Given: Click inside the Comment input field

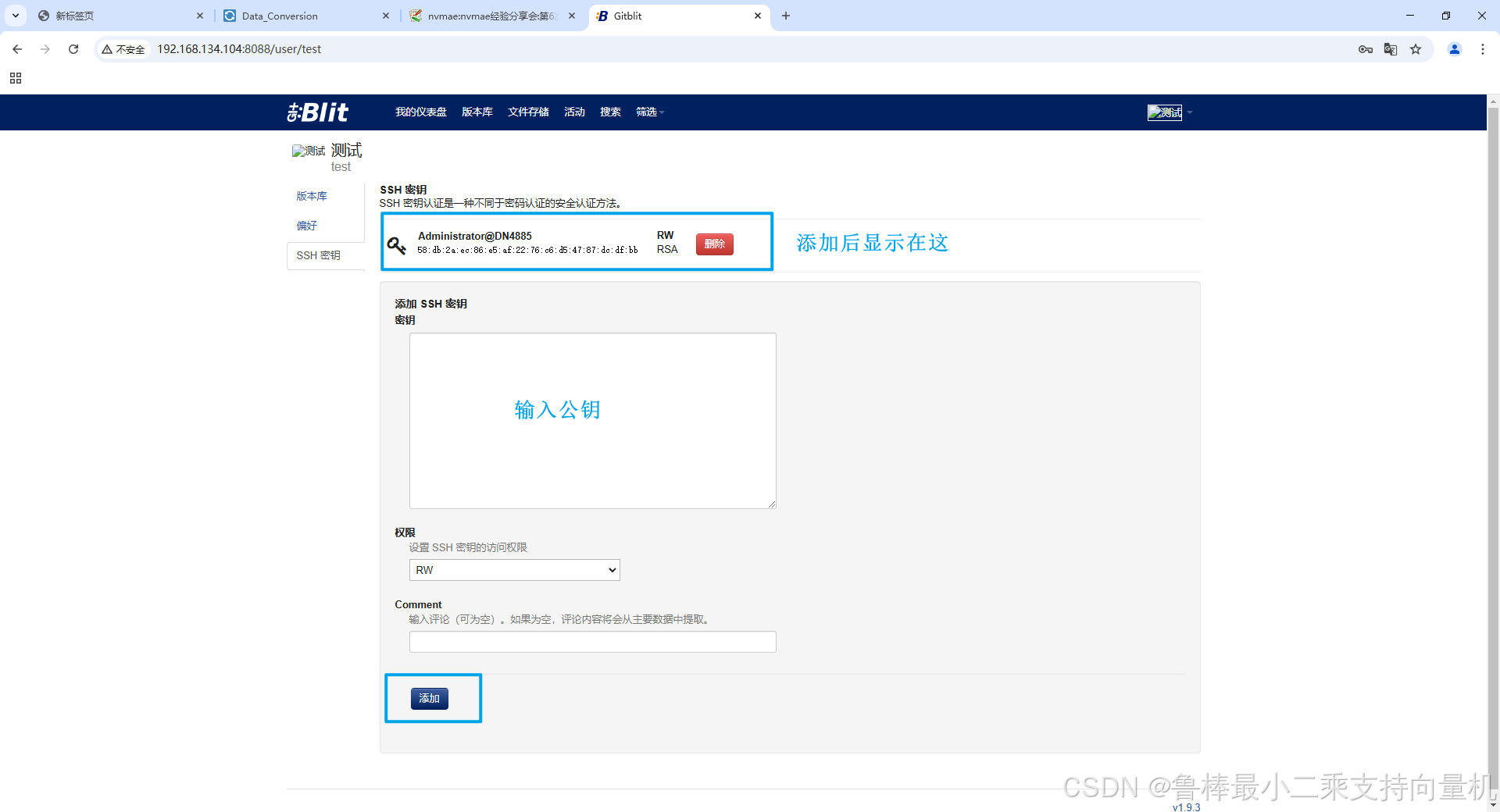Looking at the screenshot, I should coord(592,641).
